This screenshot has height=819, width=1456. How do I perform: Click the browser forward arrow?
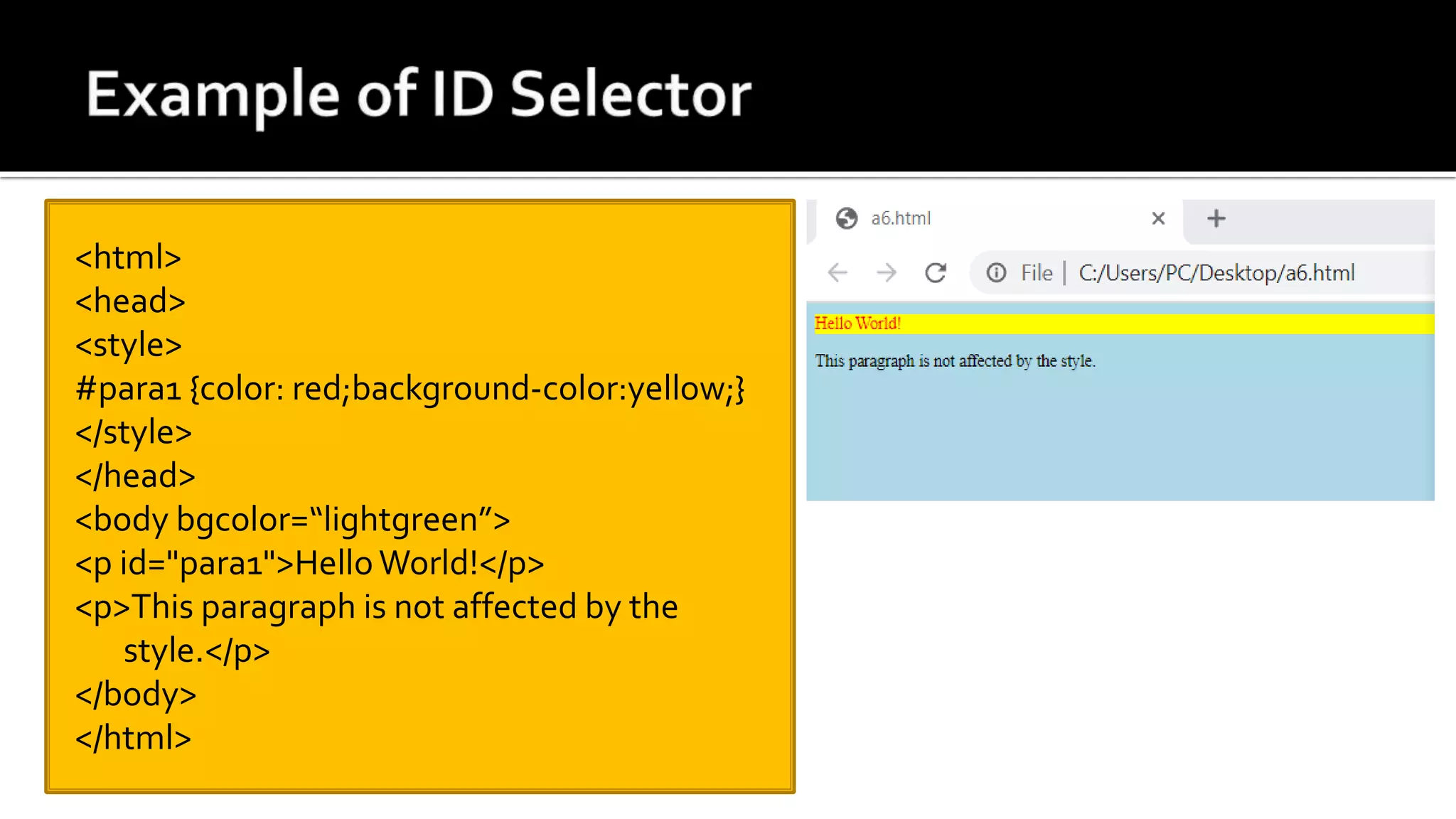887,273
